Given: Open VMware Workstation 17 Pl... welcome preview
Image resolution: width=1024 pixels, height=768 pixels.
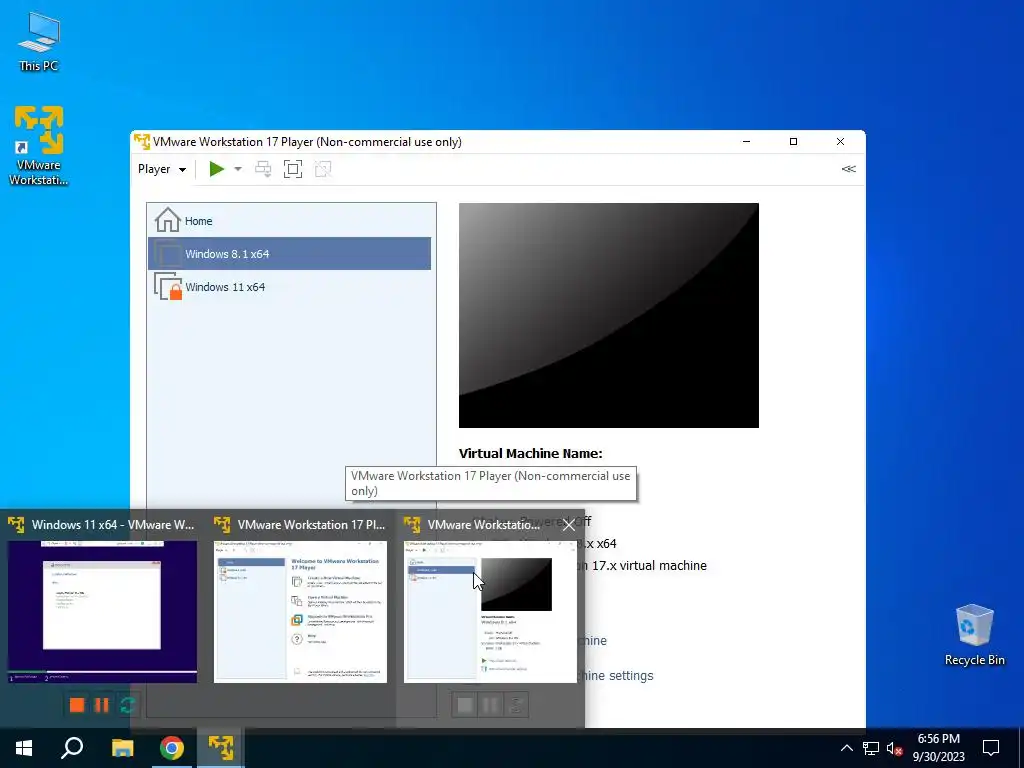Looking at the screenshot, I should 300,611.
